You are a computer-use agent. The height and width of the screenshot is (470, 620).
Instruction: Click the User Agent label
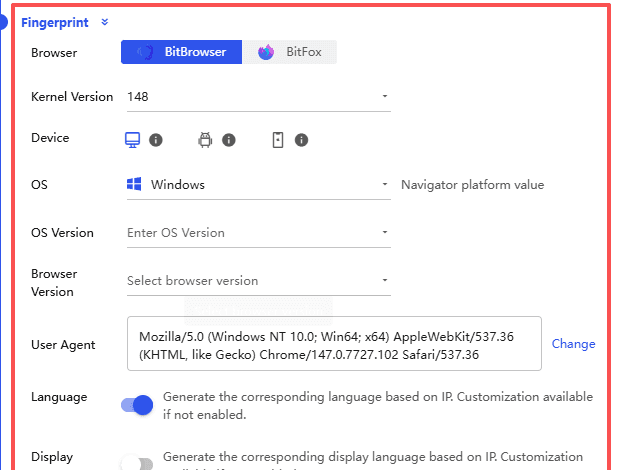[63, 345]
